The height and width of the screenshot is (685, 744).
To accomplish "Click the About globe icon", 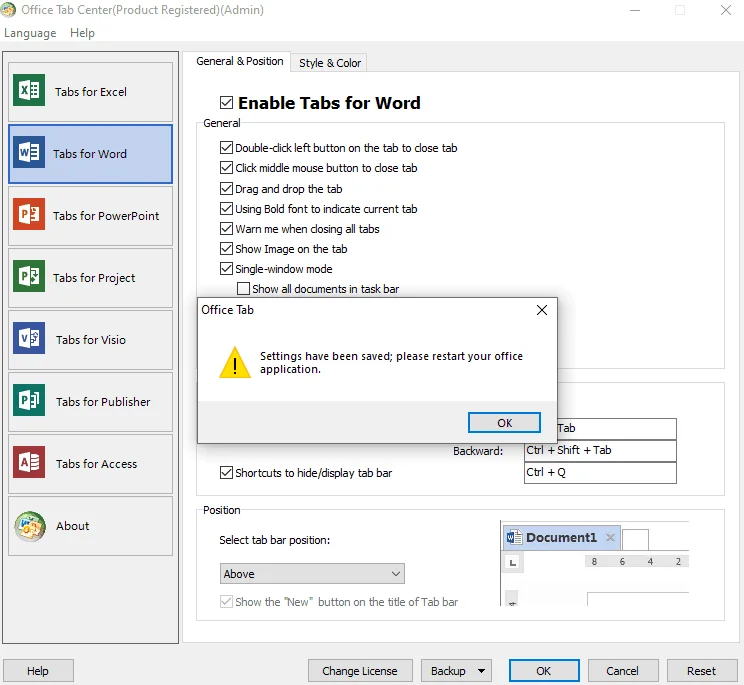I will click(30, 526).
